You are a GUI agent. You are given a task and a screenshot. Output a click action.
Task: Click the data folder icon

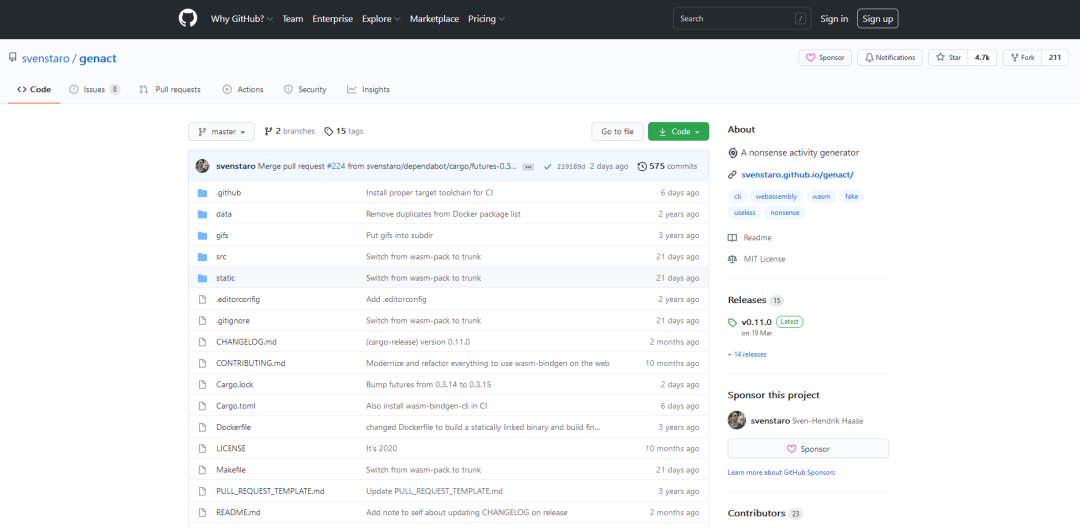[x=202, y=214]
